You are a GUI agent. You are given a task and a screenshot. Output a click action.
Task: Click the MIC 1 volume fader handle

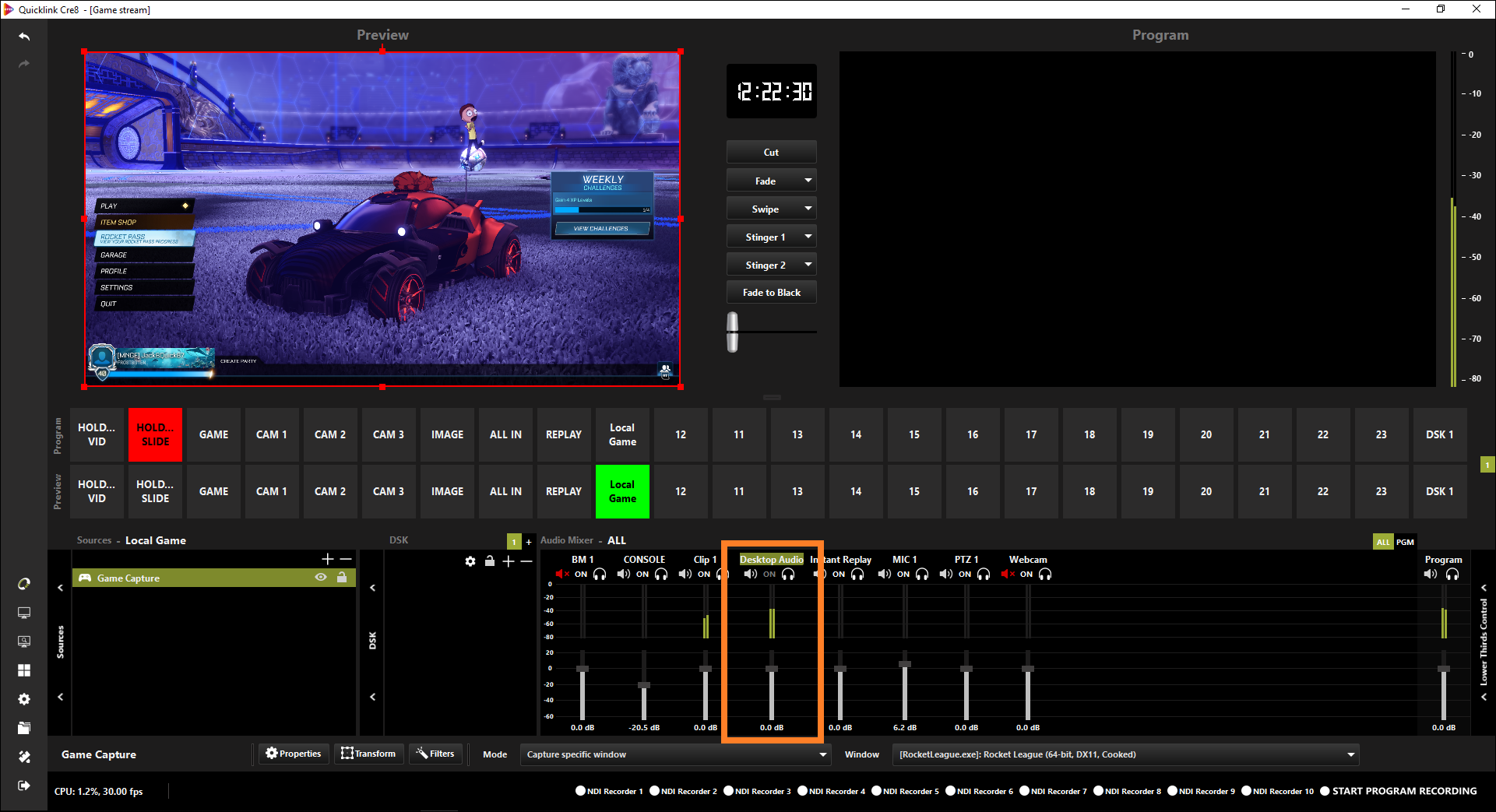click(x=905, y=664)
